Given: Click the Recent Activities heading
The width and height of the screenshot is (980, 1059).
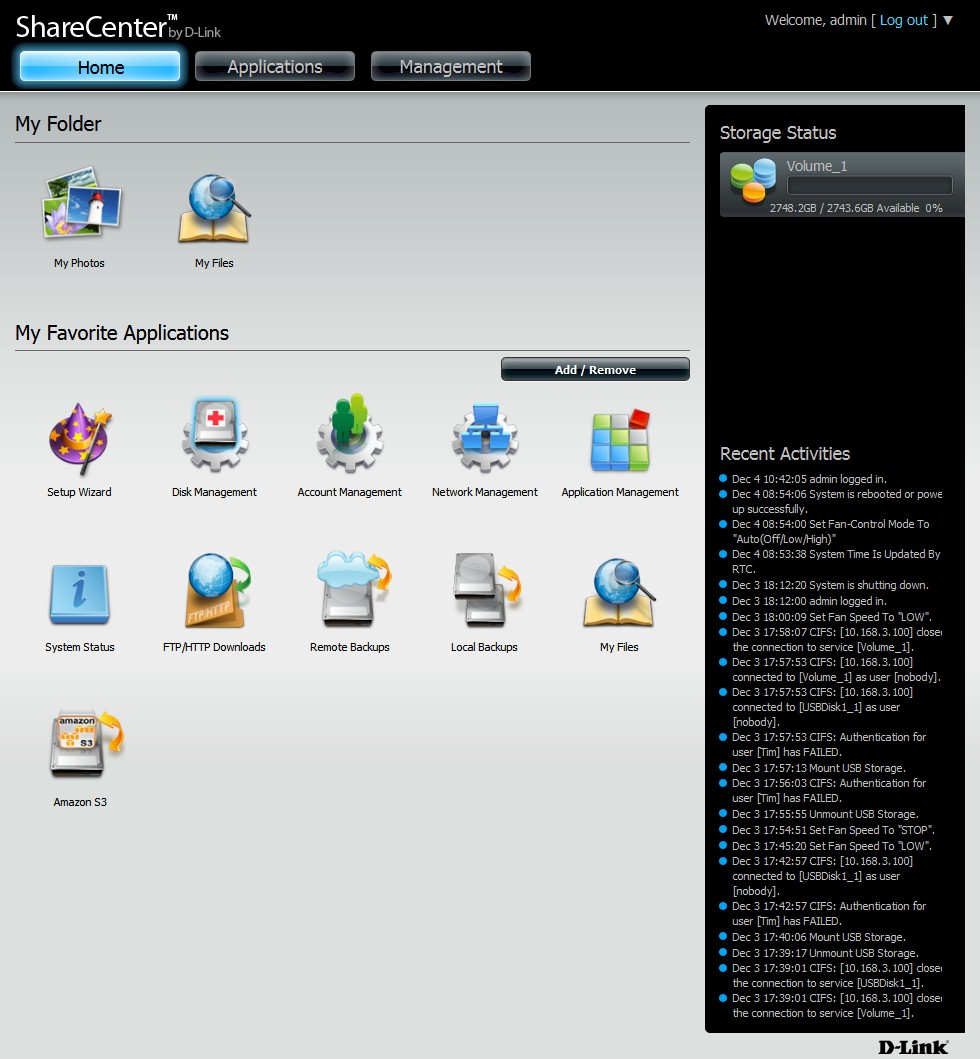Looking at the screenshot, I should [x=785, y=454].
